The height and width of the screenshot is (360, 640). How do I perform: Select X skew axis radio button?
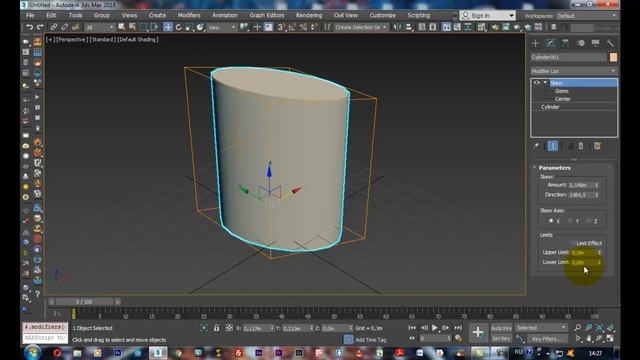click(x=551, y=221)
